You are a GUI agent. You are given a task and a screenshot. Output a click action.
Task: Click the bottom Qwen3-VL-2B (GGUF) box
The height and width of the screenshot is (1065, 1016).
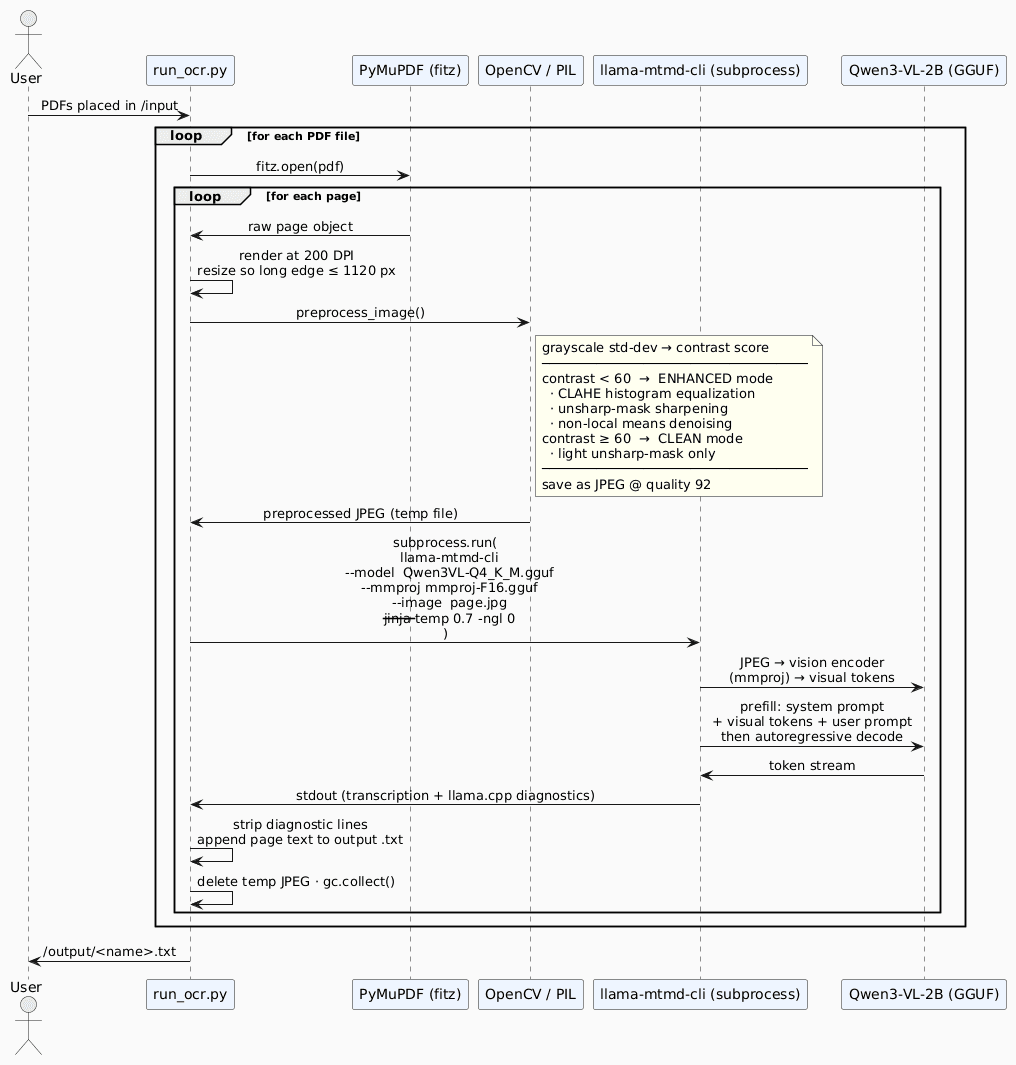pos(924,994)
